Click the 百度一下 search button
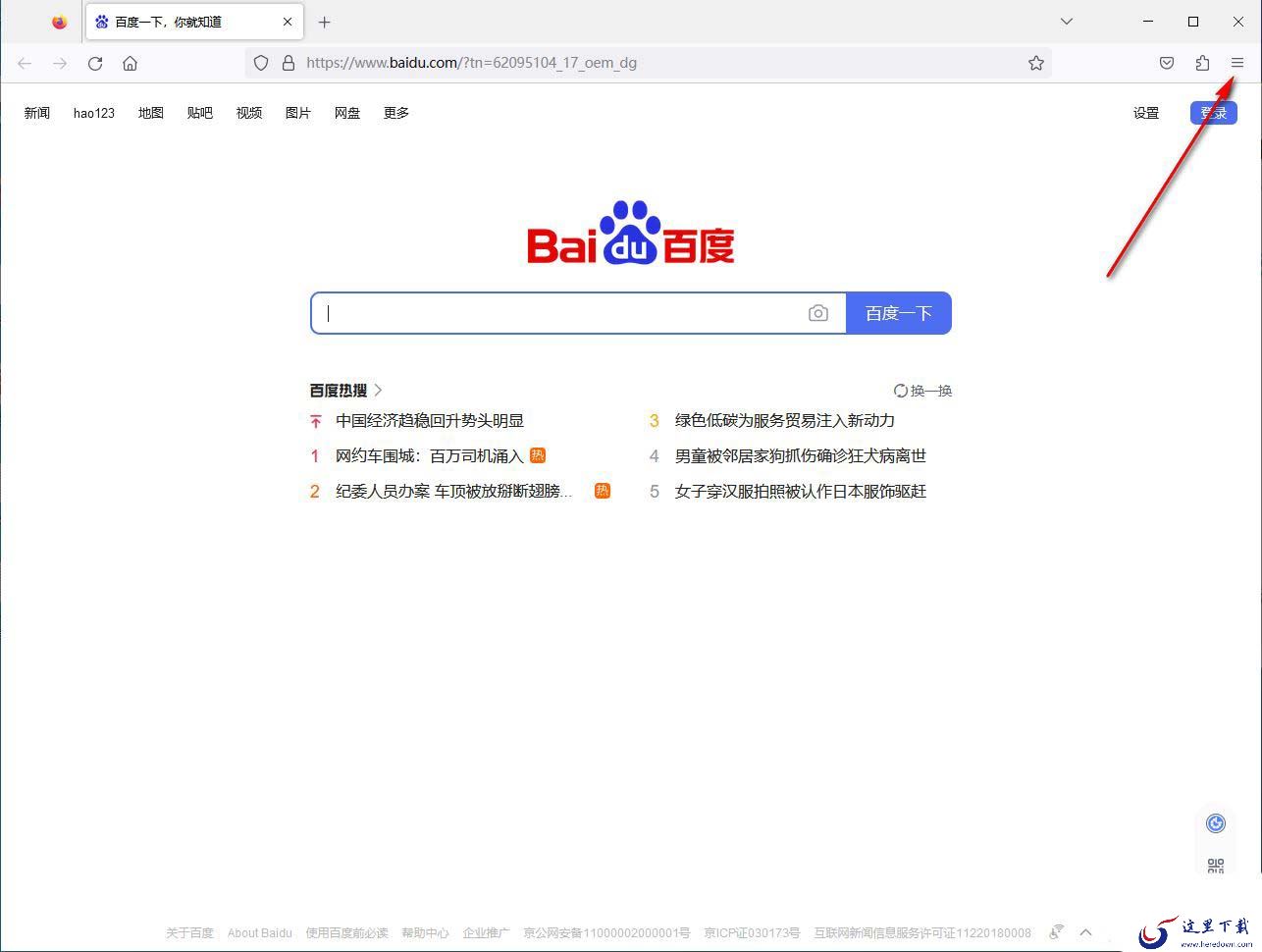1262x952 pixels. pos(898,313)
